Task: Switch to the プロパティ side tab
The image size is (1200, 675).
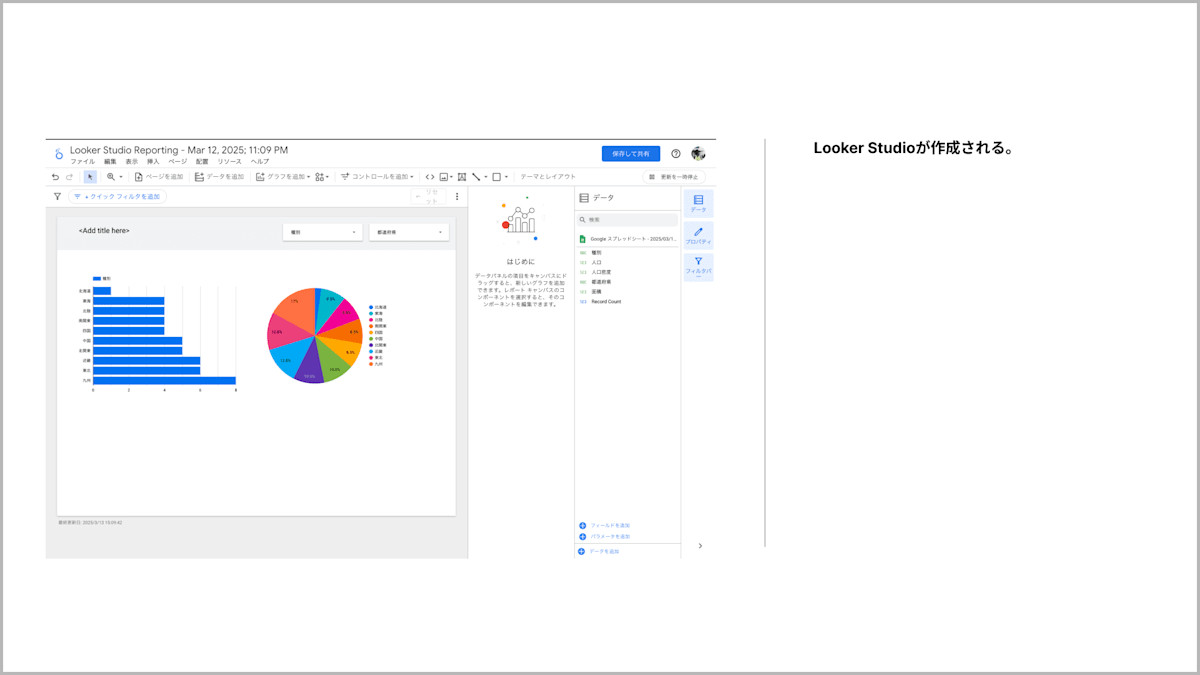Action: pos(698,236)
